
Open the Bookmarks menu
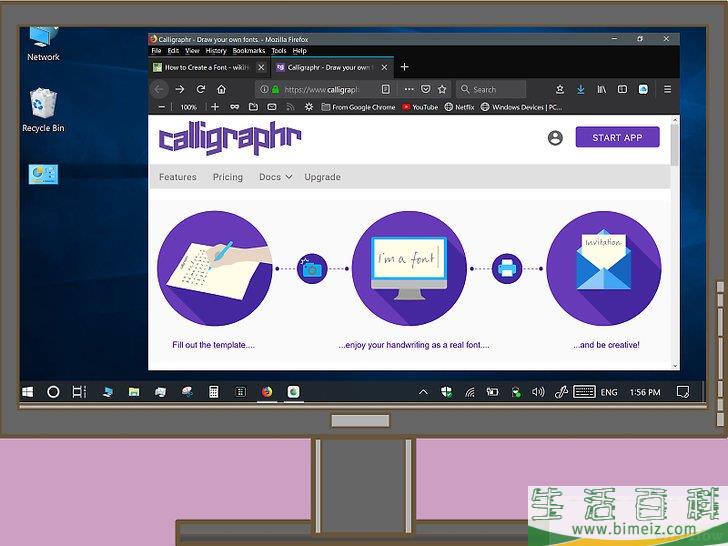coord(249,51)
